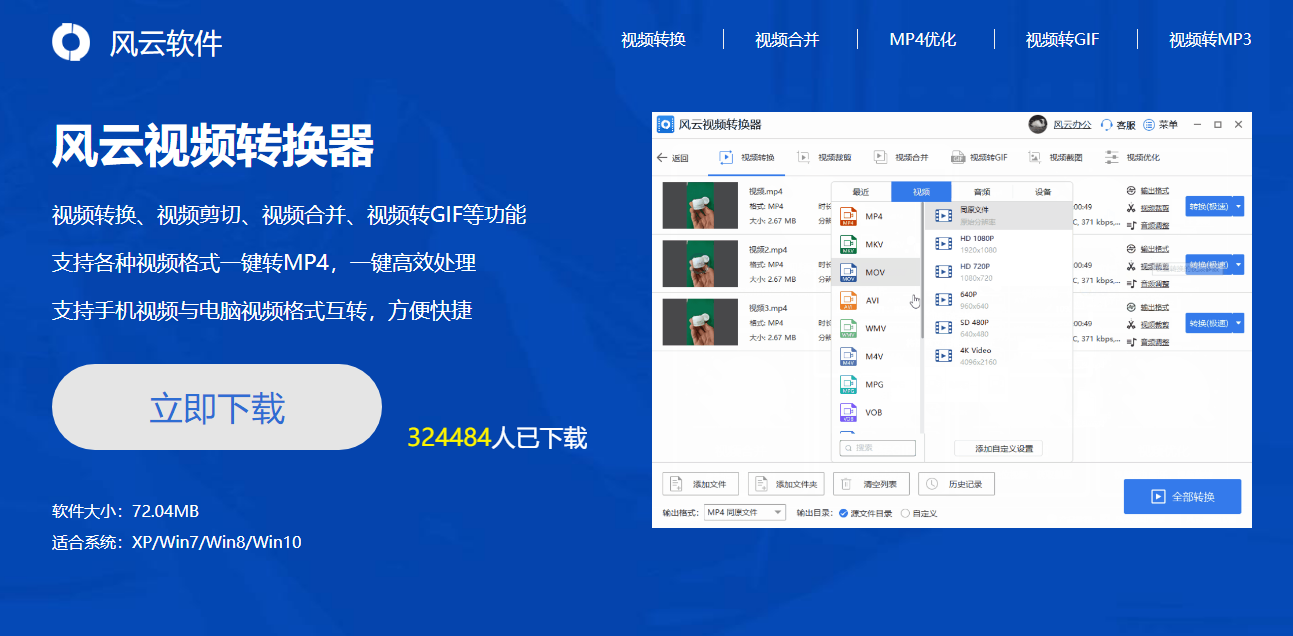Click the 搜索 search input field
Image resolution: width=1293 pixels, height=636 pixels.
[876, 448]
